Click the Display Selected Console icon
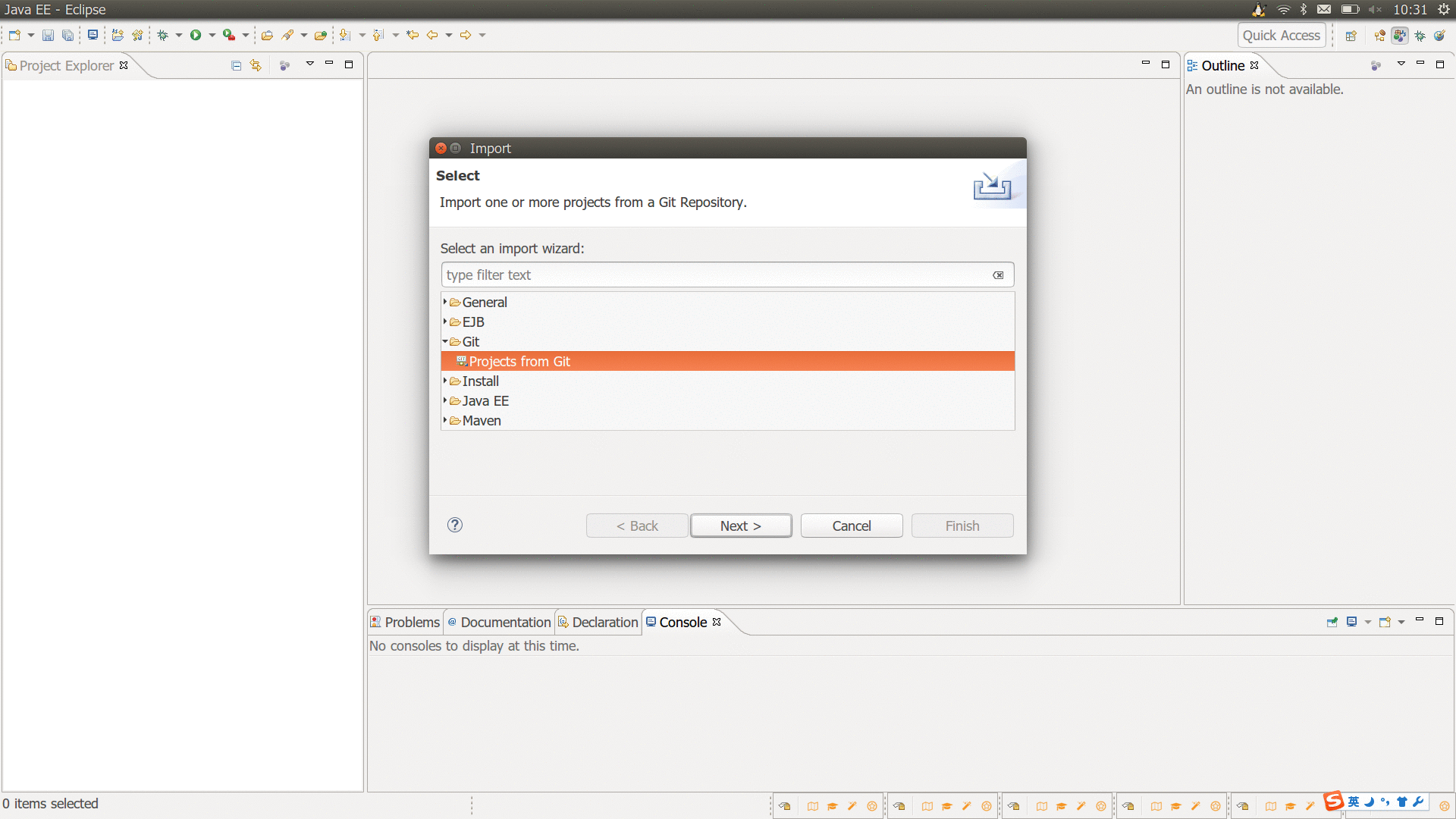1456x819 pixels. click(x=1351, y=622)
